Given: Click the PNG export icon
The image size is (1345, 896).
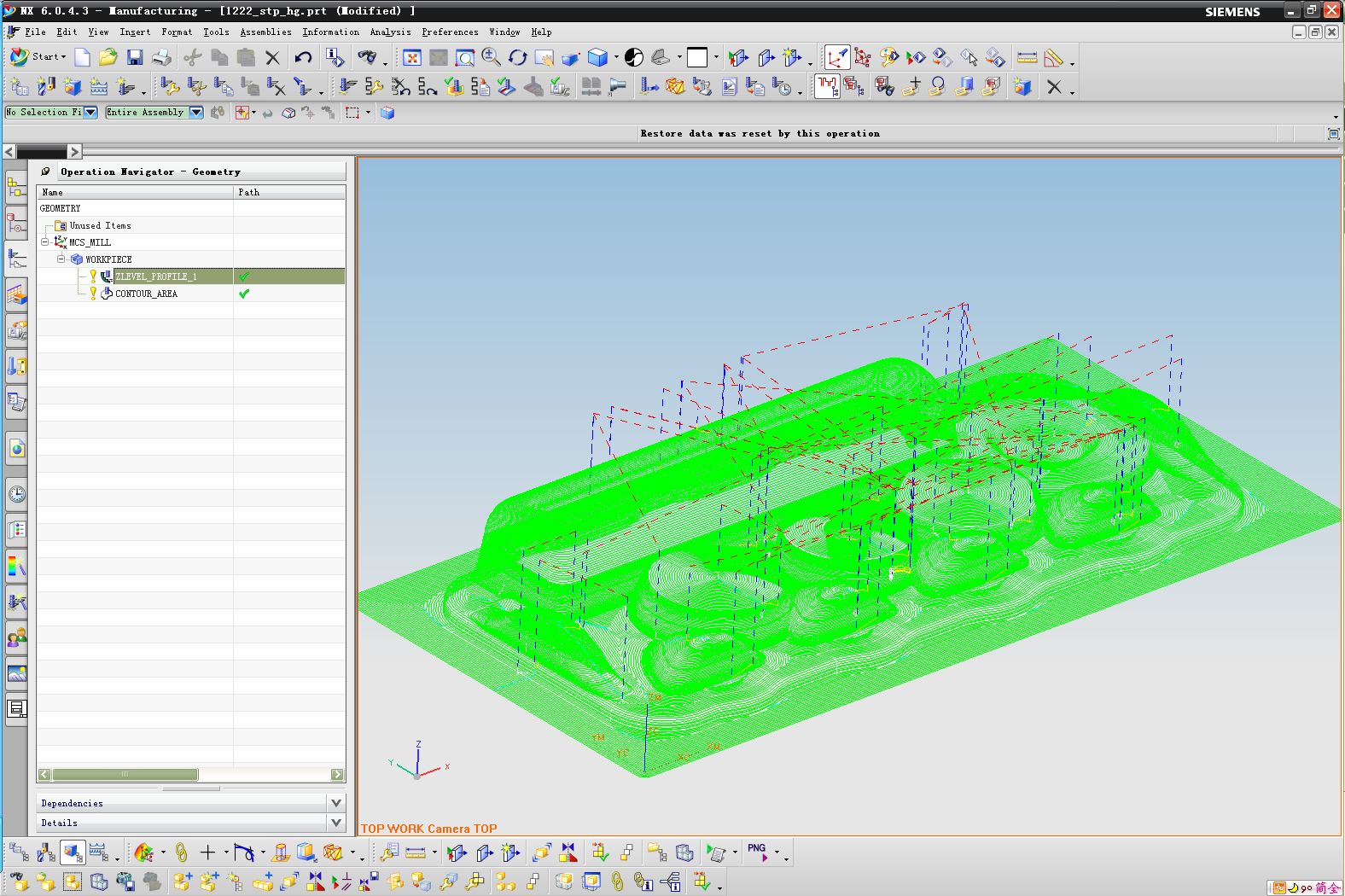Looking at the screenshot, I should point(757,852).
